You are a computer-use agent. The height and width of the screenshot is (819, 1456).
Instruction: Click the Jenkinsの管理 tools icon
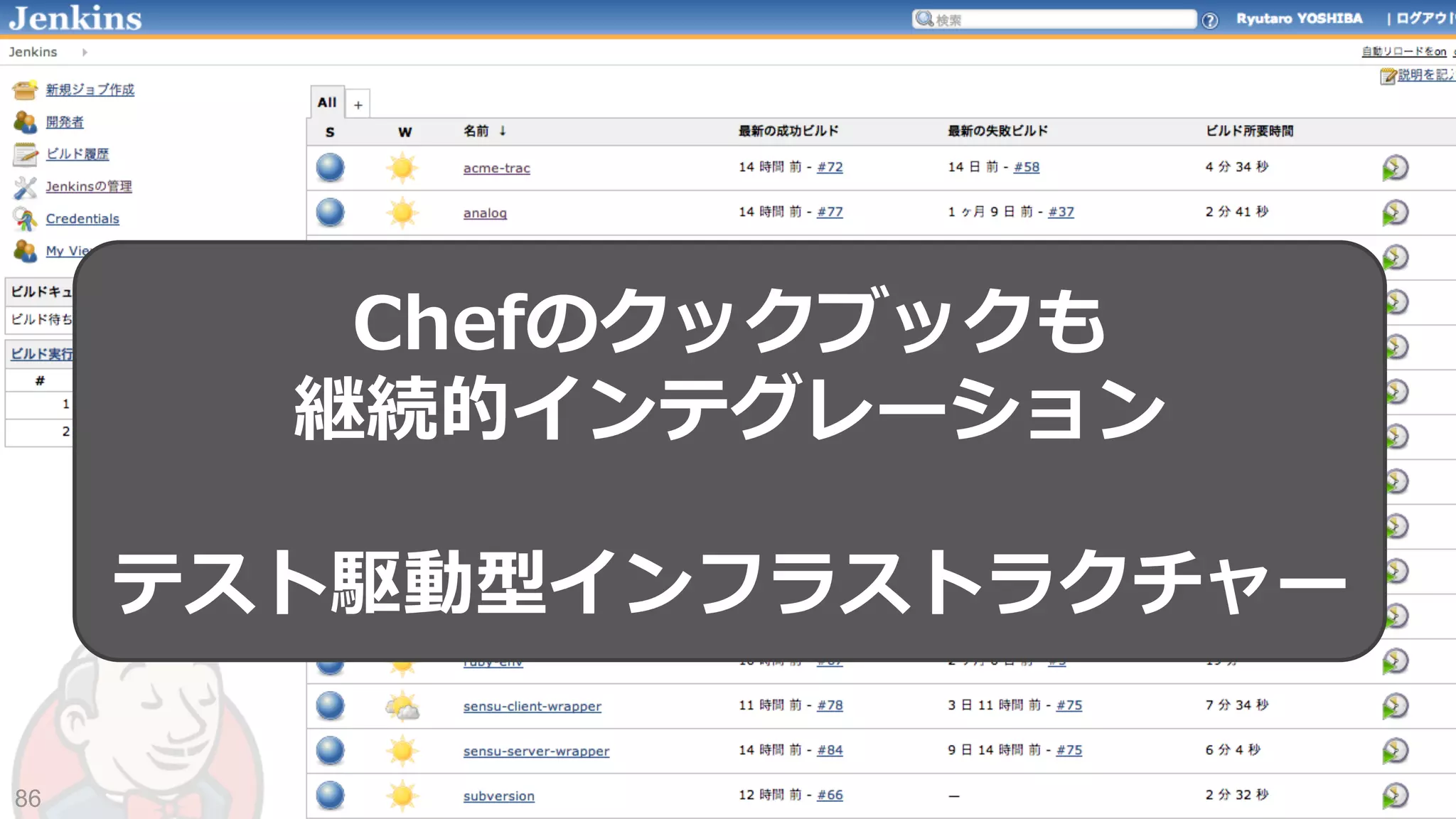(25, 187)
